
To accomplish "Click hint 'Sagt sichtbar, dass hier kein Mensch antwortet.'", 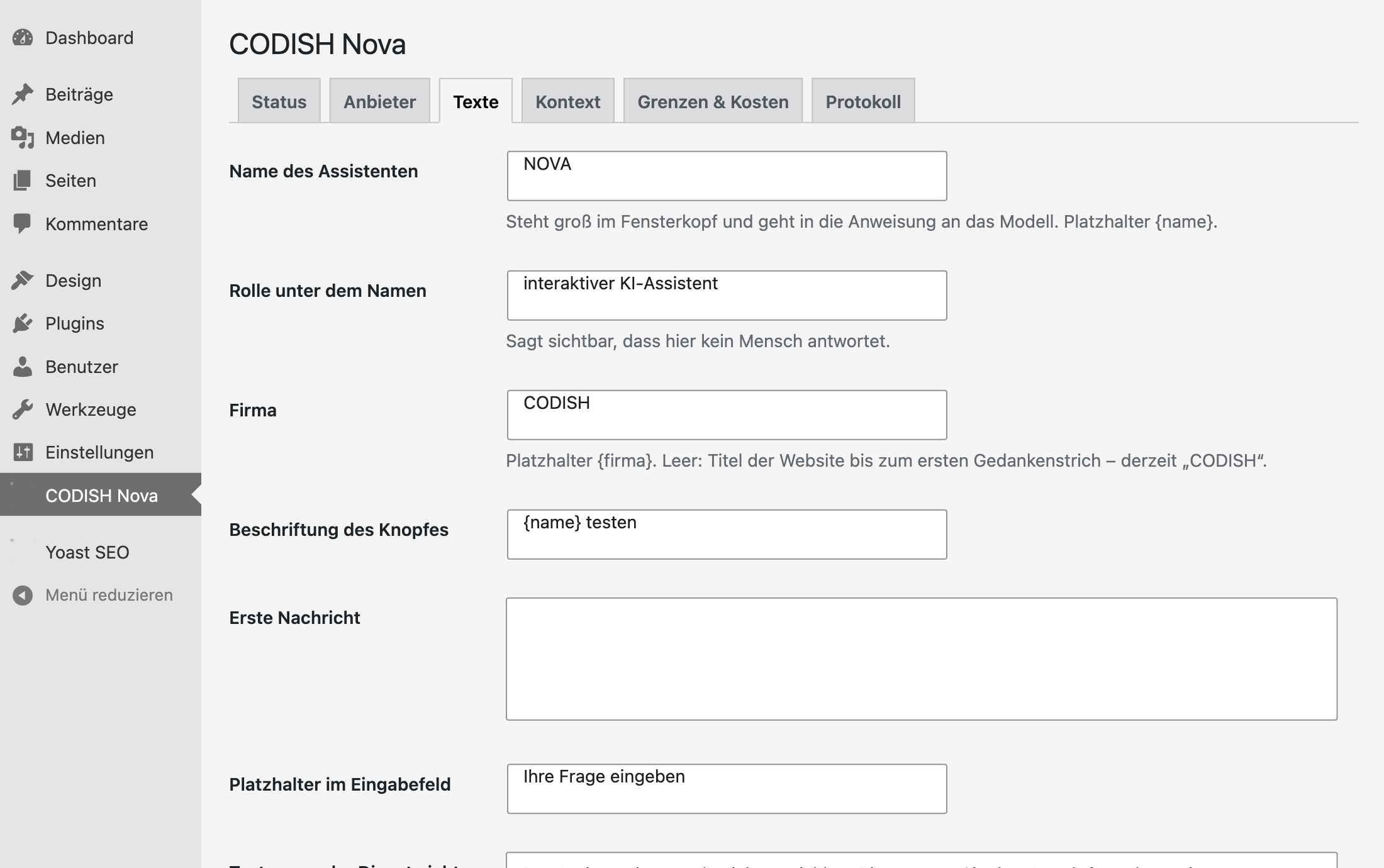I will (x=698, y=341).
